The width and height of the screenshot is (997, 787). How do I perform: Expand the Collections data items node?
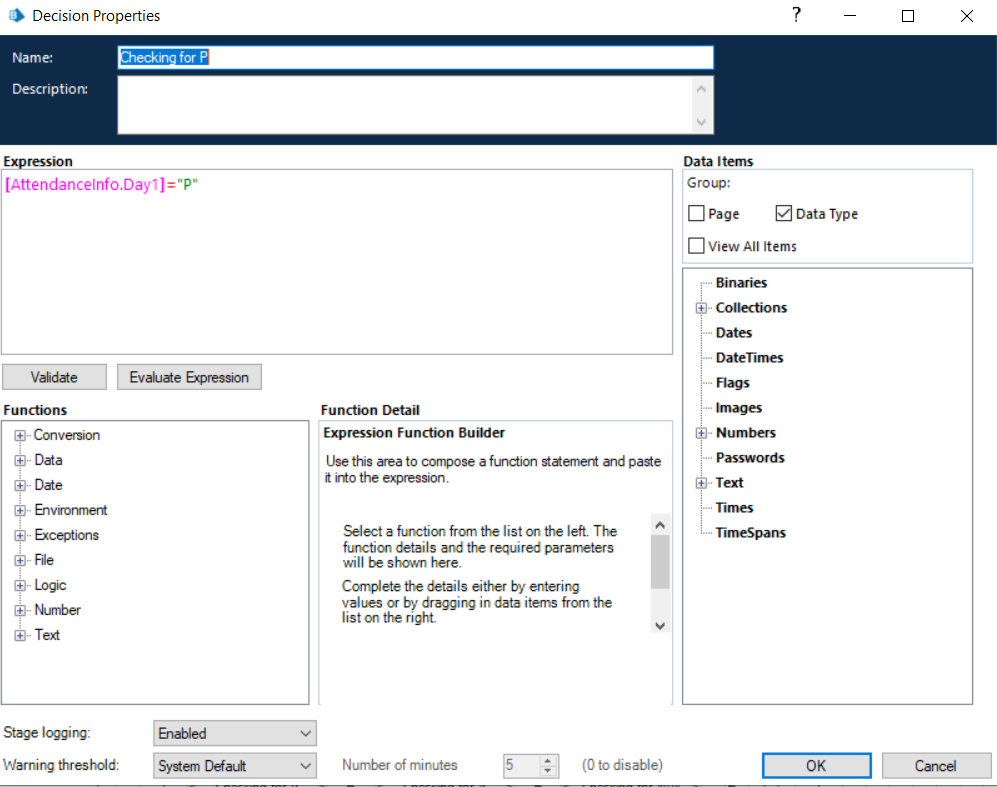701,308
